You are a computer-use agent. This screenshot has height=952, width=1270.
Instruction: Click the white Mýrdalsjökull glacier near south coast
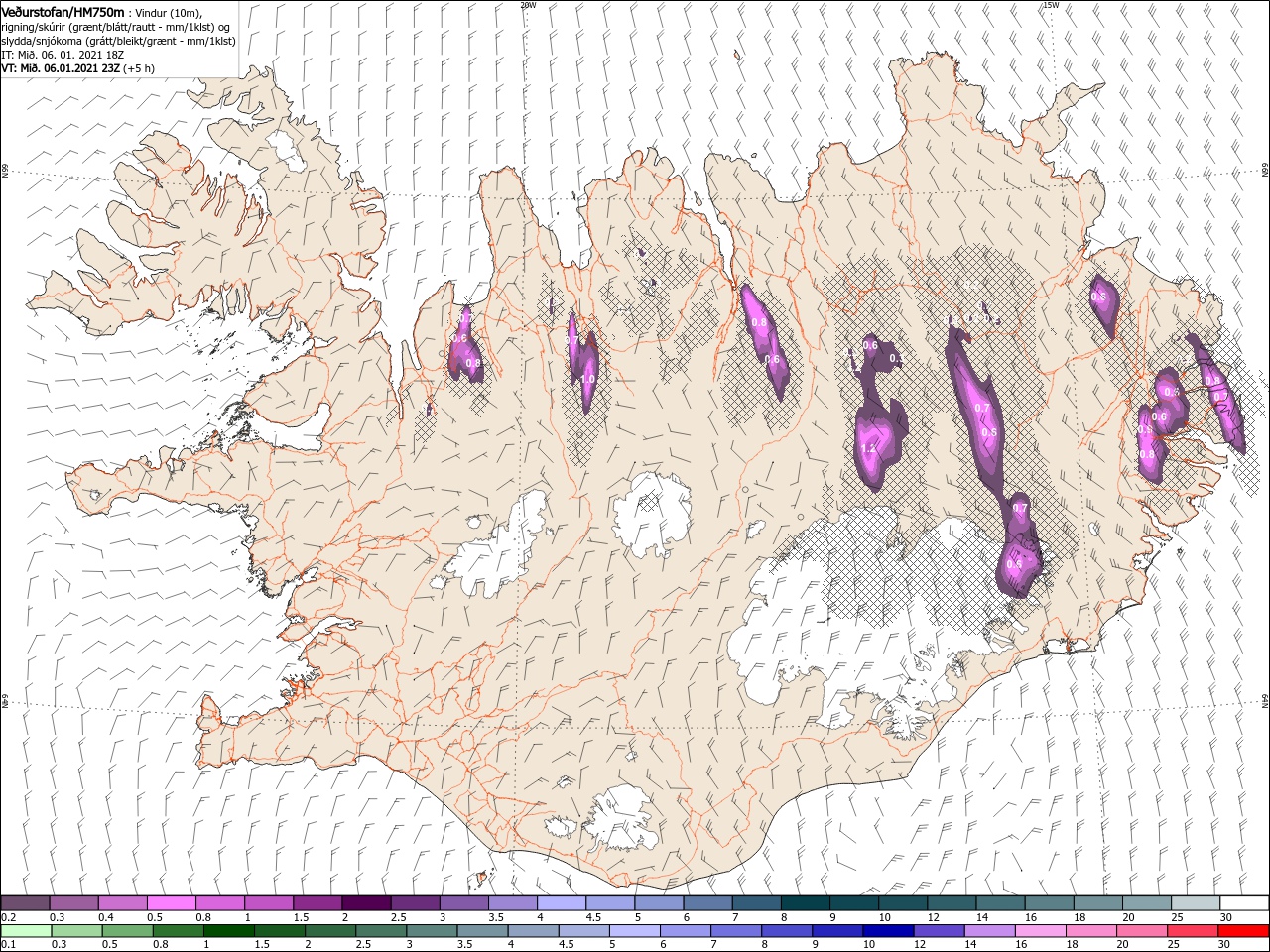pos(620,818)
